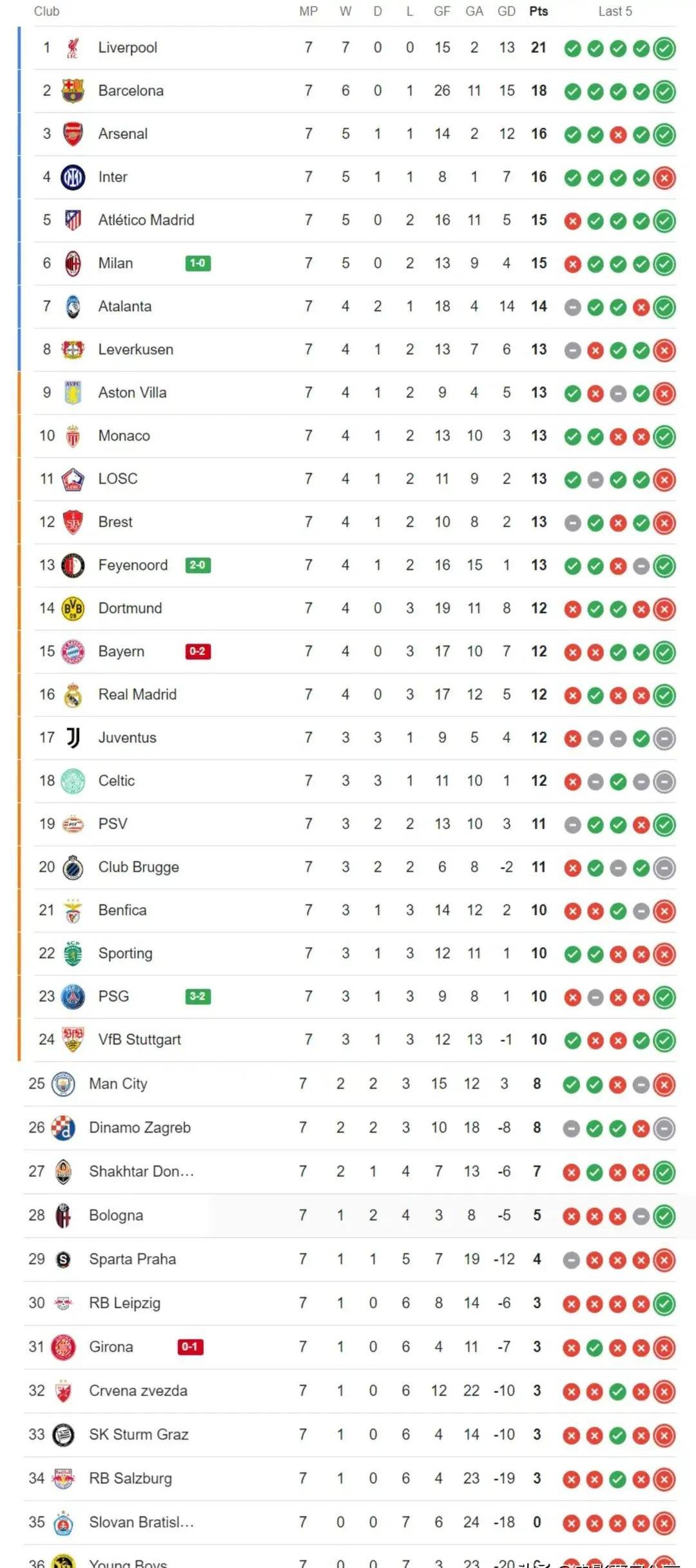Click Inter's latest loss result icon
This screenshot has height=1568, width=696.
click(x=664, y=178)
